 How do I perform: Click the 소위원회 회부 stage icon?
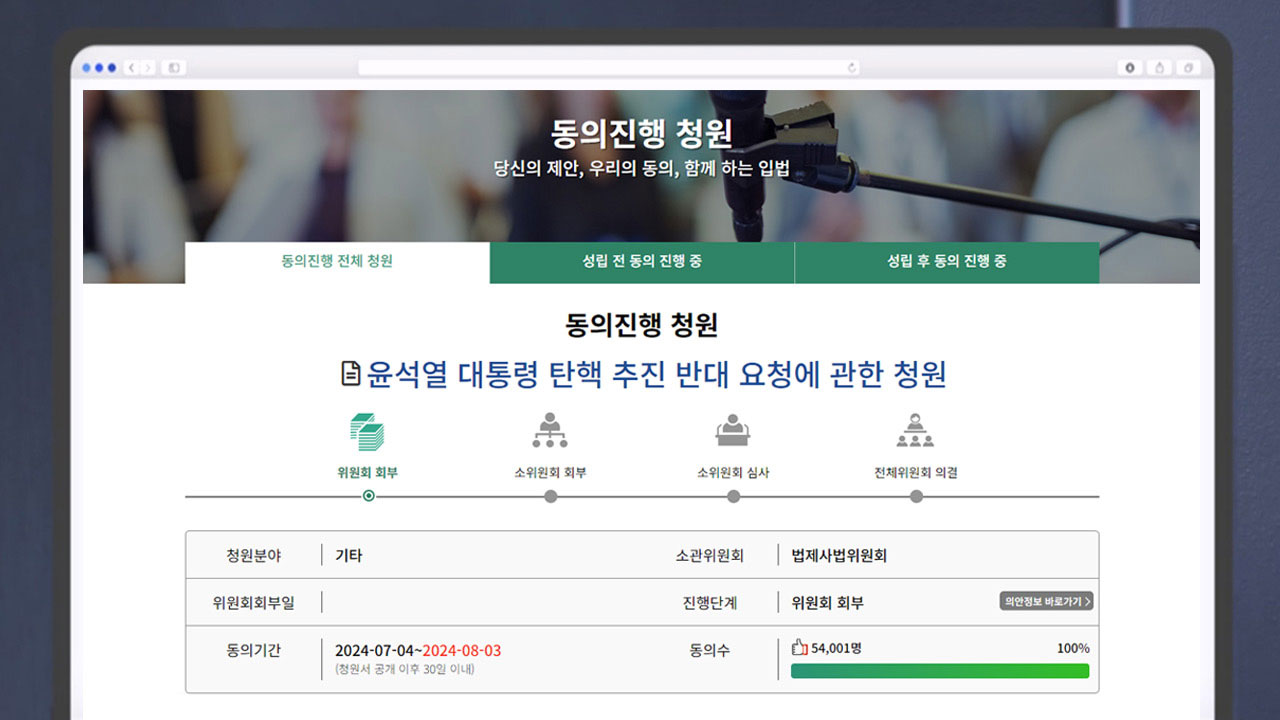[549, 430]
